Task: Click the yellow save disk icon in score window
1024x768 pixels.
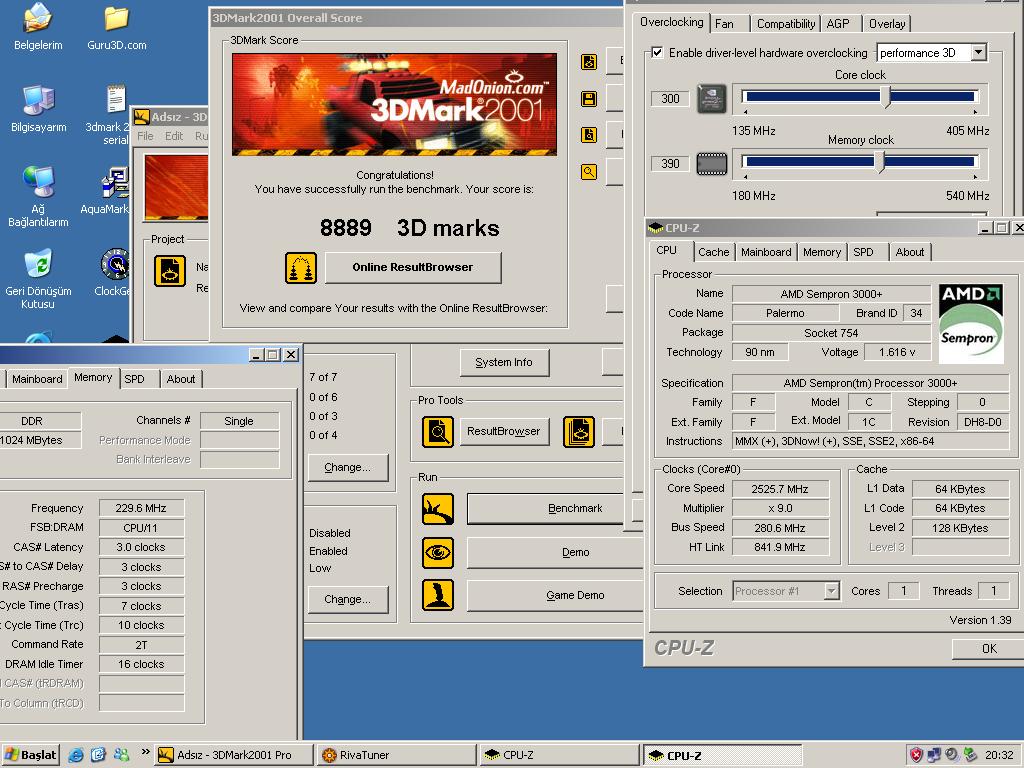Action: (588, 99)
